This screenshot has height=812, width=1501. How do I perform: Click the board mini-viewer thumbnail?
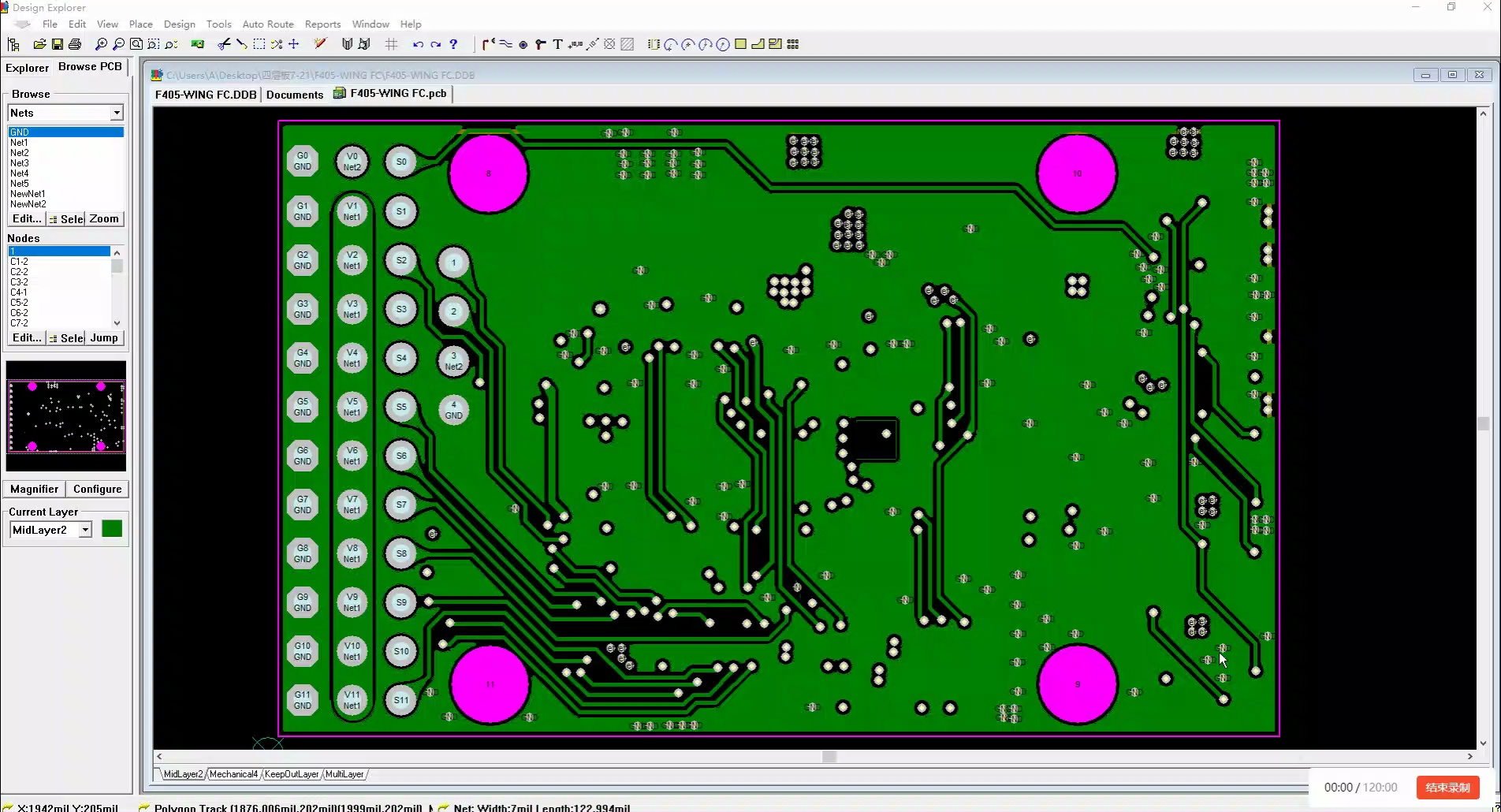click(66, 416)
